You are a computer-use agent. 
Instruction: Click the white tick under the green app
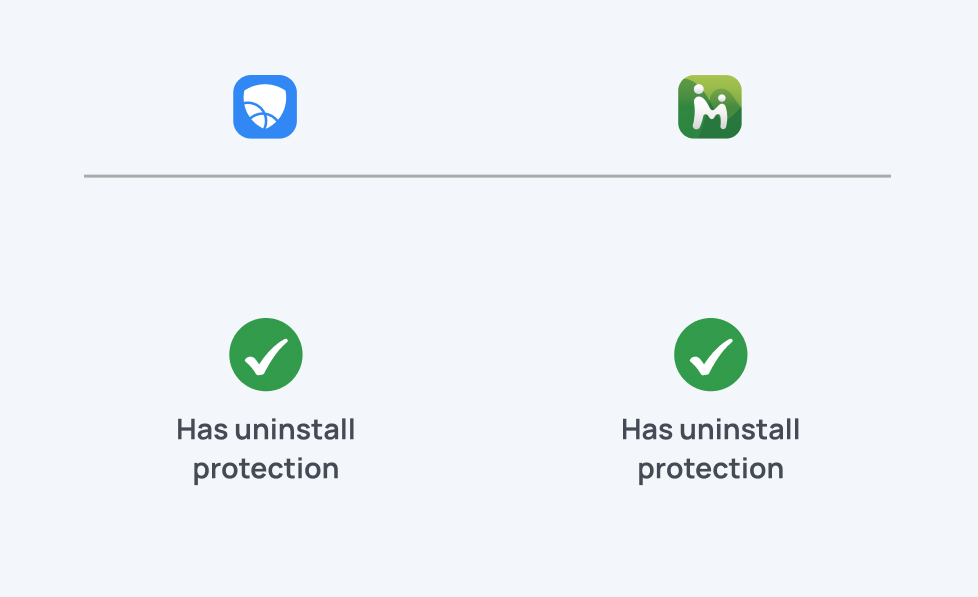click(712, 355)
